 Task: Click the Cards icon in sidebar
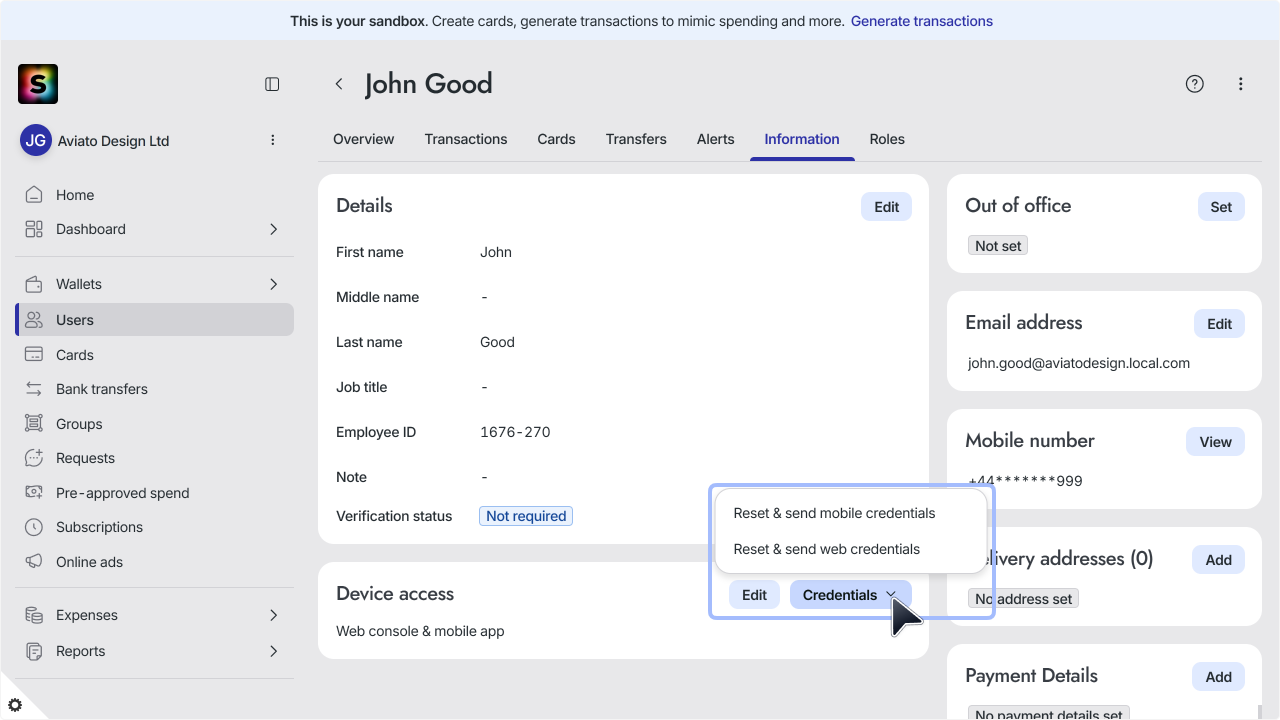point(34,355)
